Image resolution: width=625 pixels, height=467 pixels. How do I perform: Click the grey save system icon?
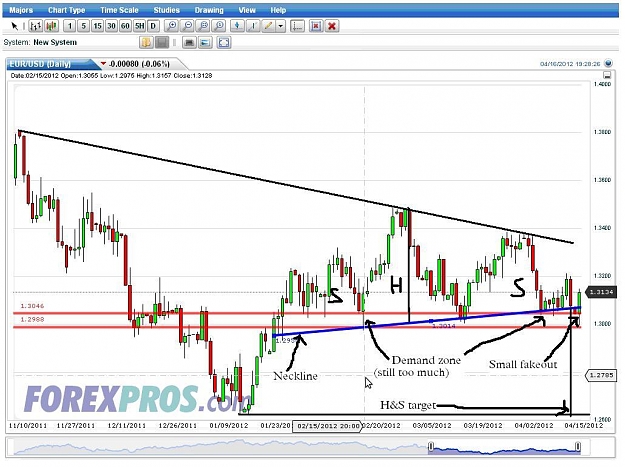pyautogui.click(x=162, y=42)
